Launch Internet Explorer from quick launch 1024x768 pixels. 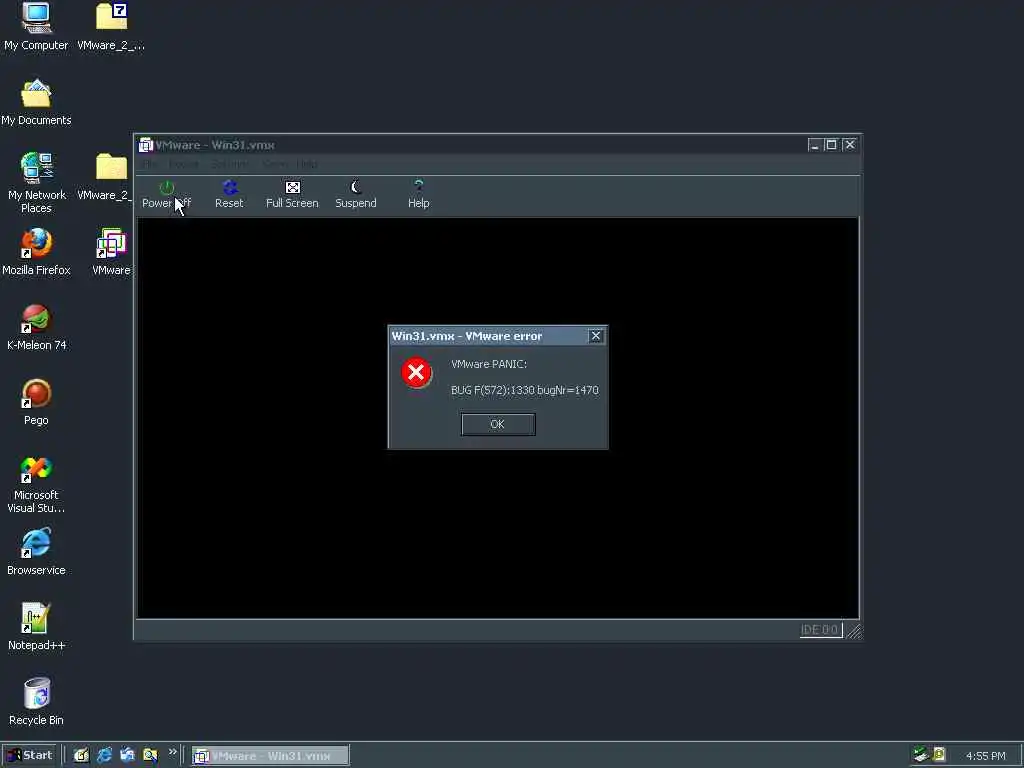point(104,756)
